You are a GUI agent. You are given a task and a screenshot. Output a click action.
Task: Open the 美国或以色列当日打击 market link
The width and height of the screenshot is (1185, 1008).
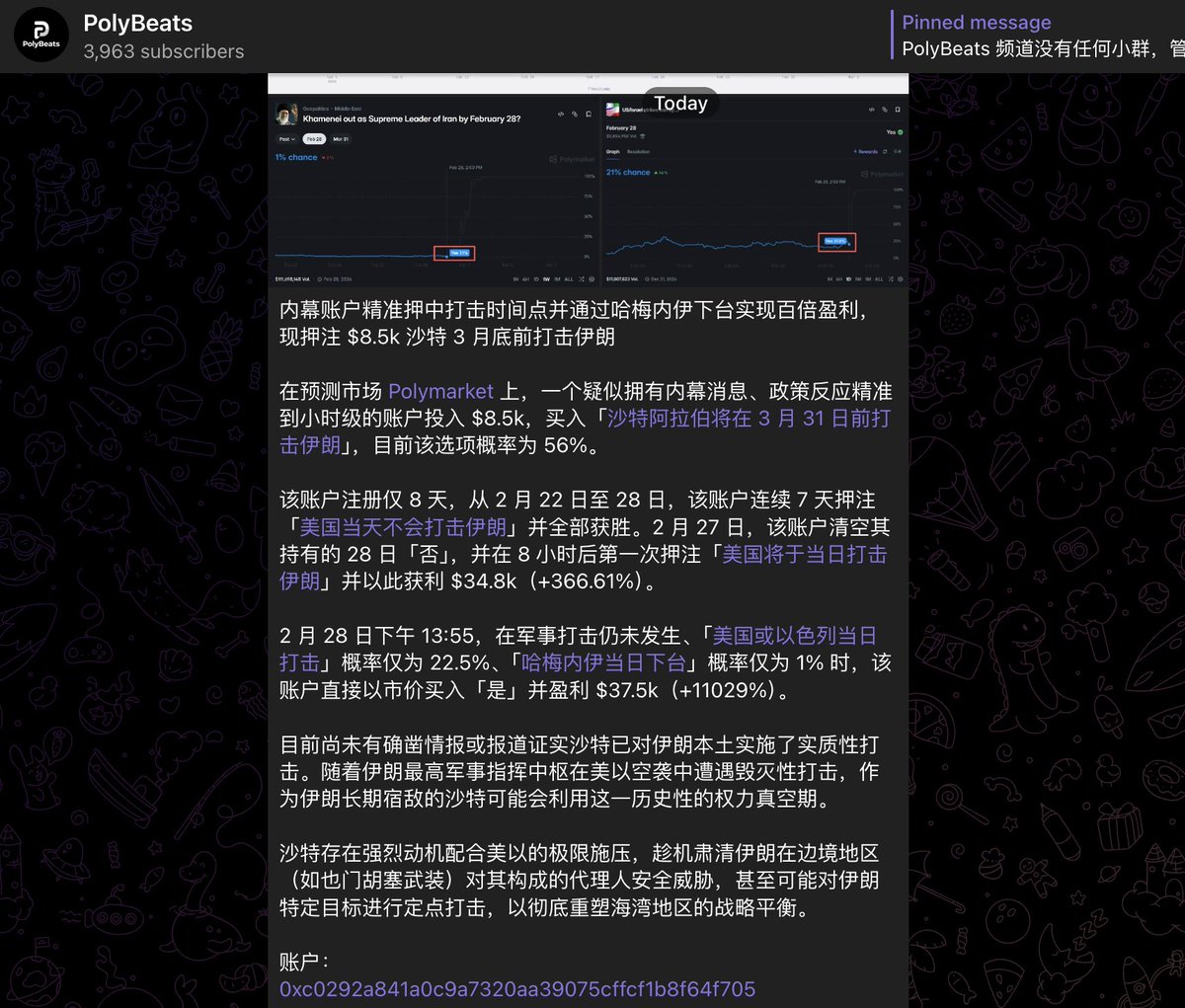(578, 649)
